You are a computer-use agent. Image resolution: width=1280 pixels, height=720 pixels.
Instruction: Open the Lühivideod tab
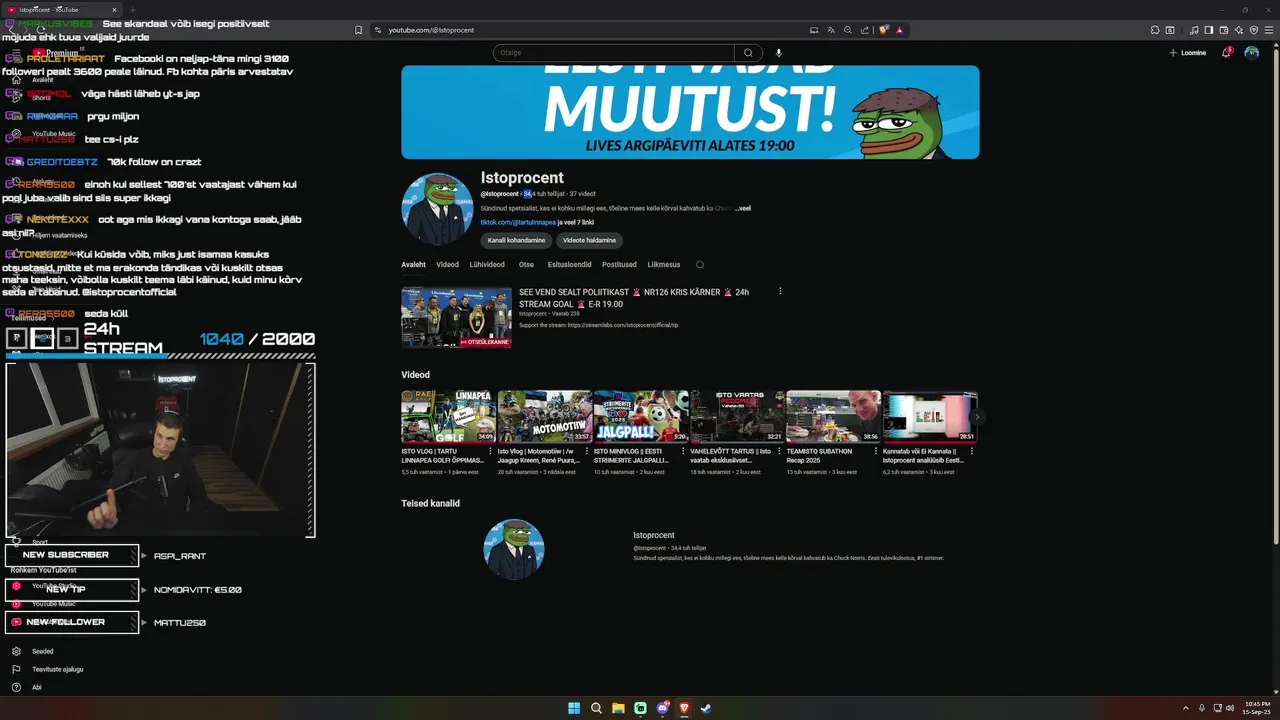pos(487,265)
